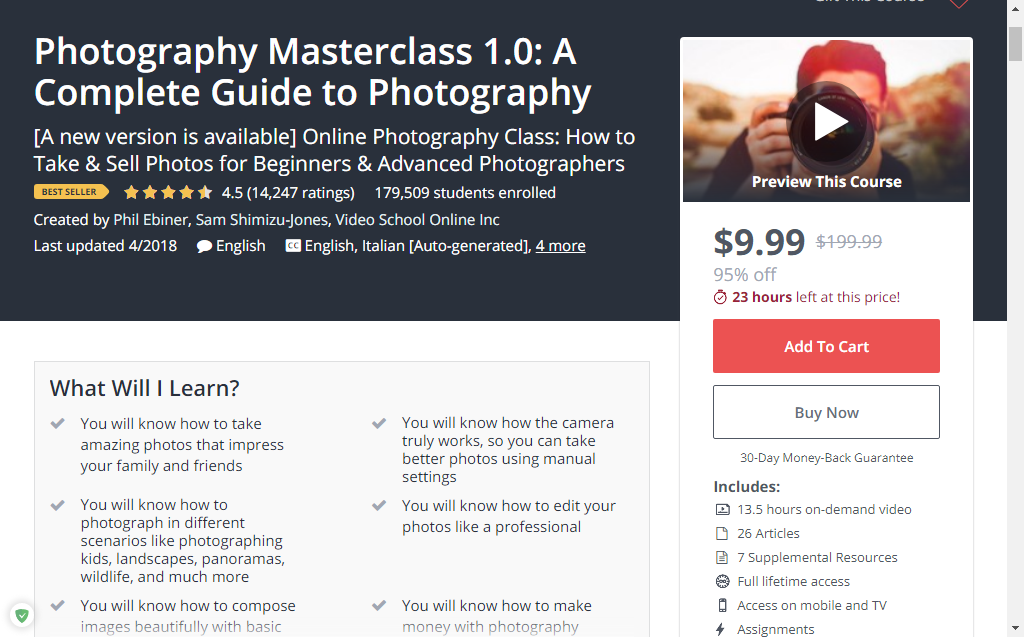Expand the 4 more subtitle languages link

click(x=560, y=246)
